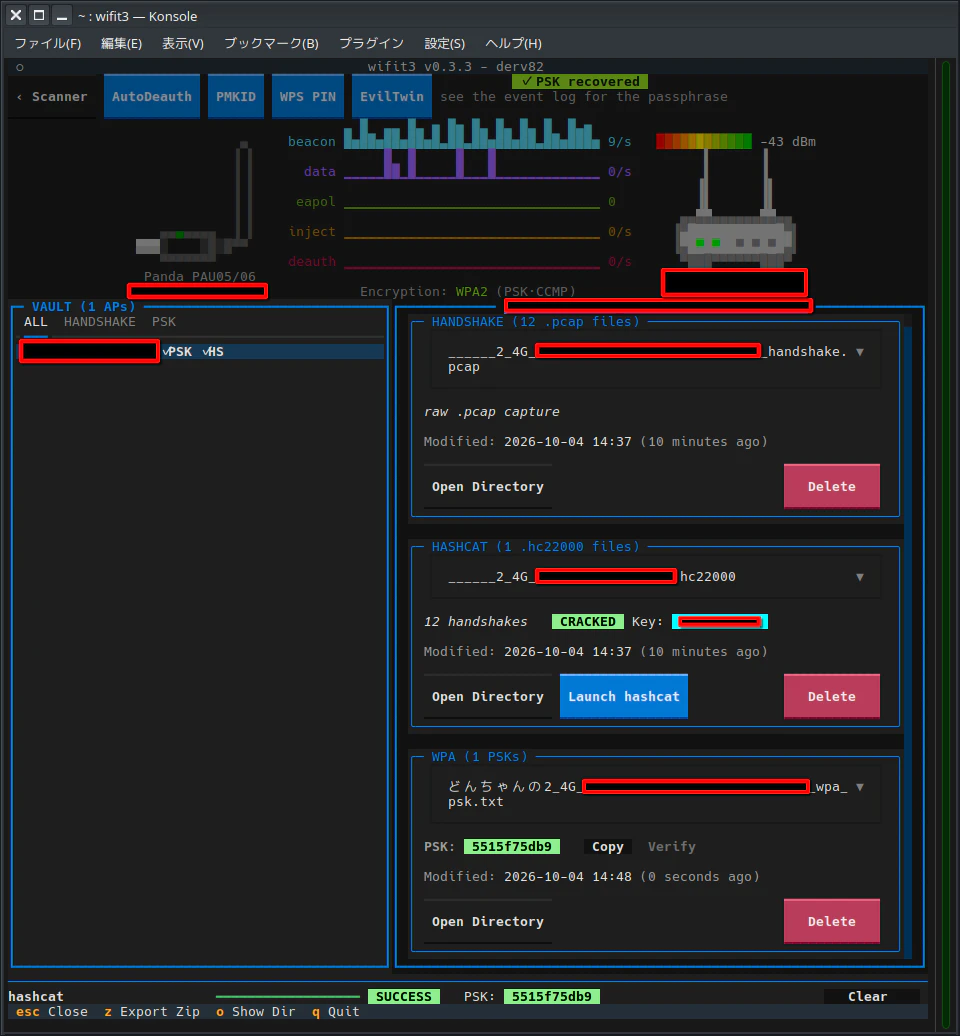Click the signal strength color meter
Viewport: 960px width, 1036px height.
point(704,141)
